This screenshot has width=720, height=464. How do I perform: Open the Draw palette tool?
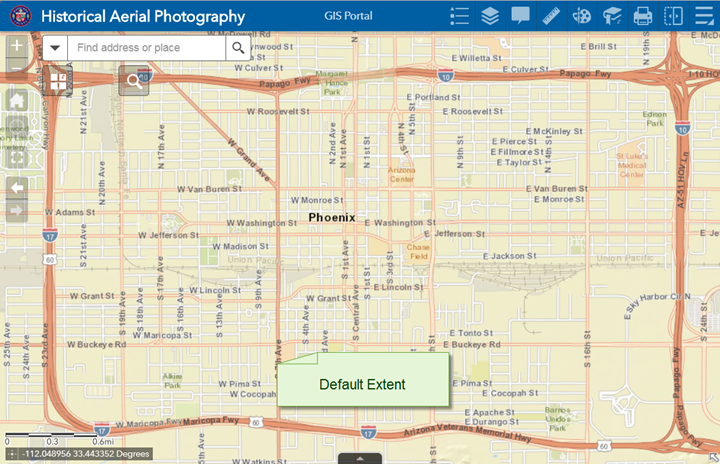581,16
